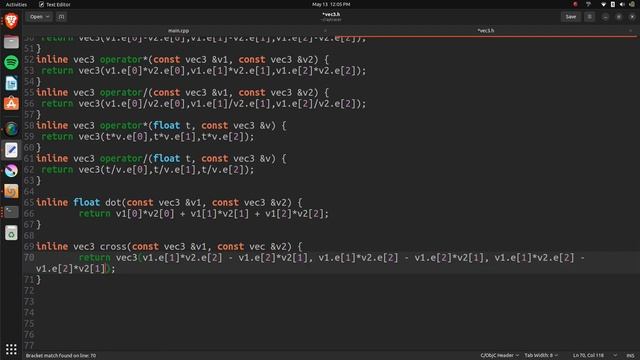Click 'Bracket match found on line: 70' status message
The width and height of the screenshot is (640, 360).
(61, 356)
